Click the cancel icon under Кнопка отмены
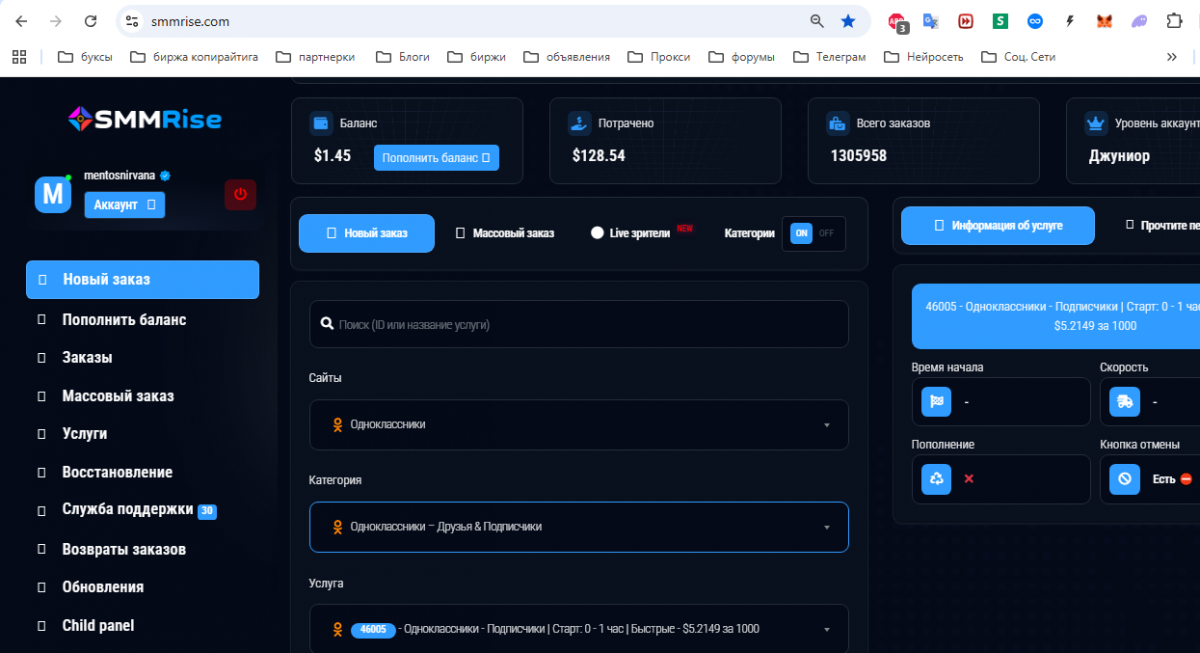The width and height of the screenshot is (1200, 653). 1125,479
